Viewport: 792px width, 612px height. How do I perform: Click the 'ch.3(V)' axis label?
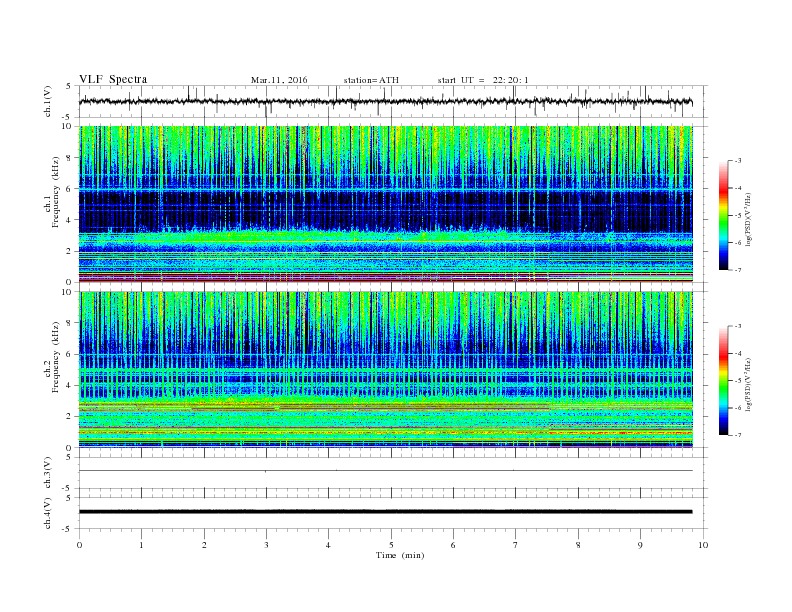(48, 473)
